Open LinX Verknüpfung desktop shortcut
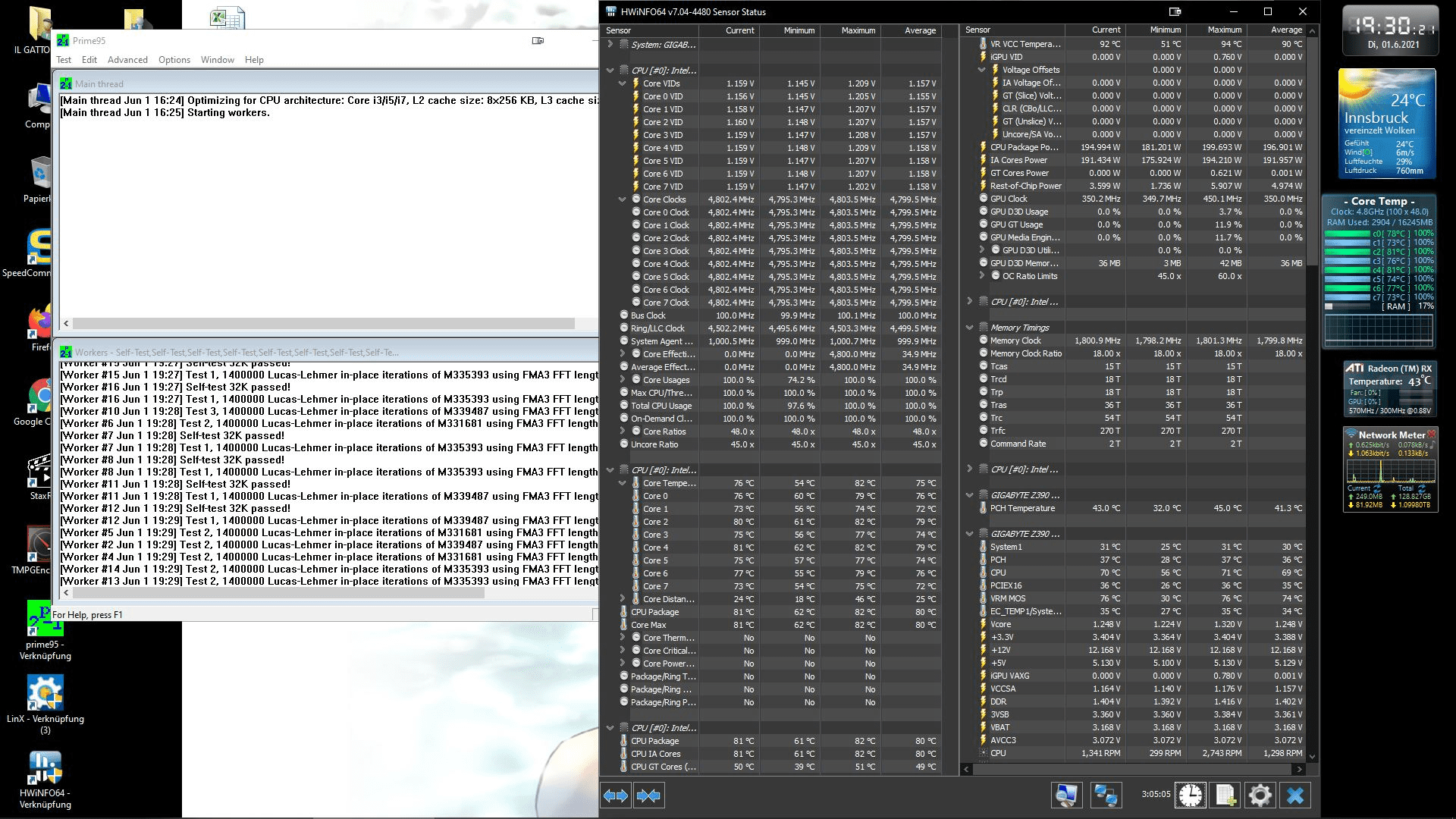Screen dimensions: 1456x819 [x=45, y=703]
